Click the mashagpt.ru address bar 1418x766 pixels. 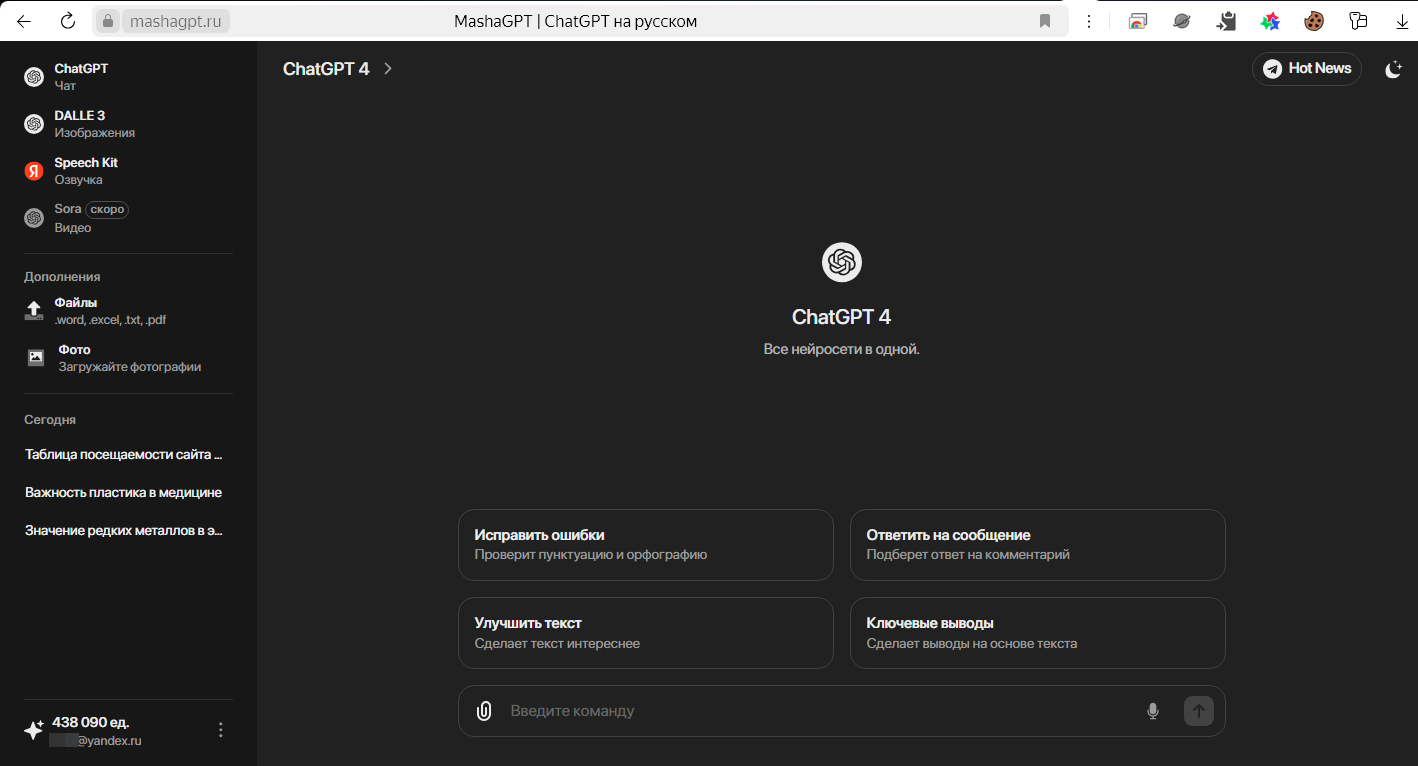pyautogui.click(x=176, y=21)
